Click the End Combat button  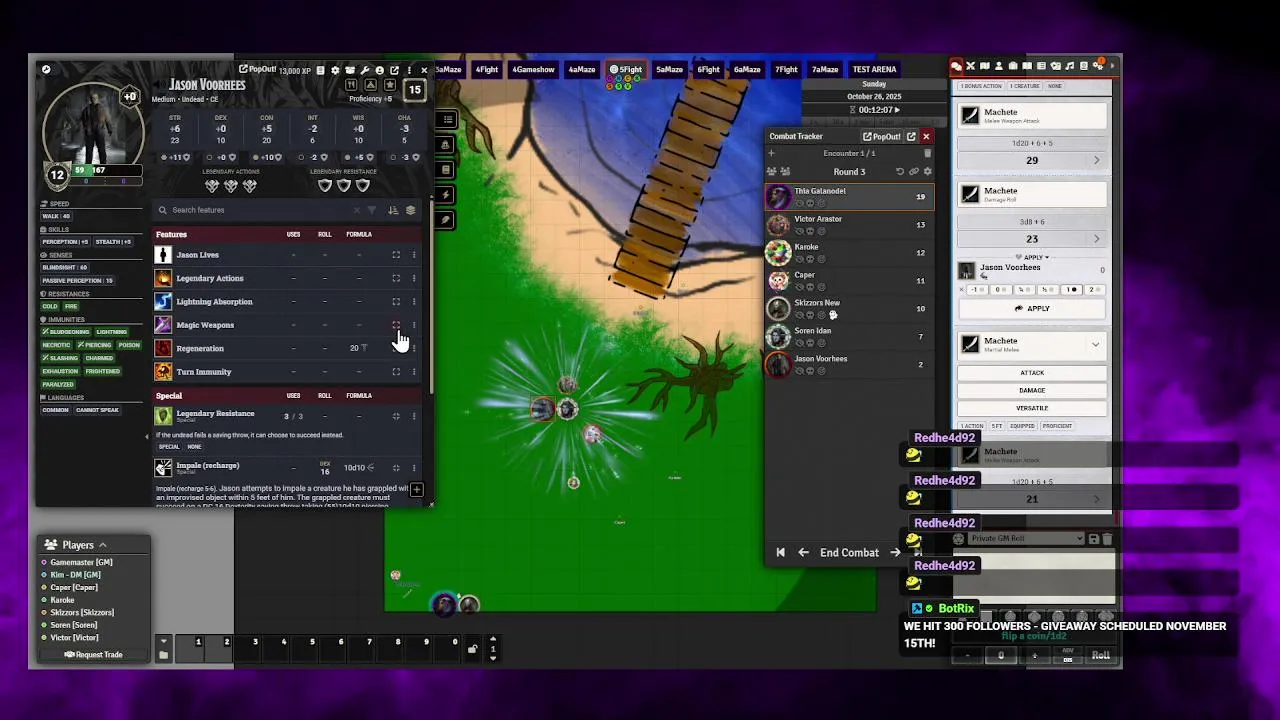coord(849,552)
